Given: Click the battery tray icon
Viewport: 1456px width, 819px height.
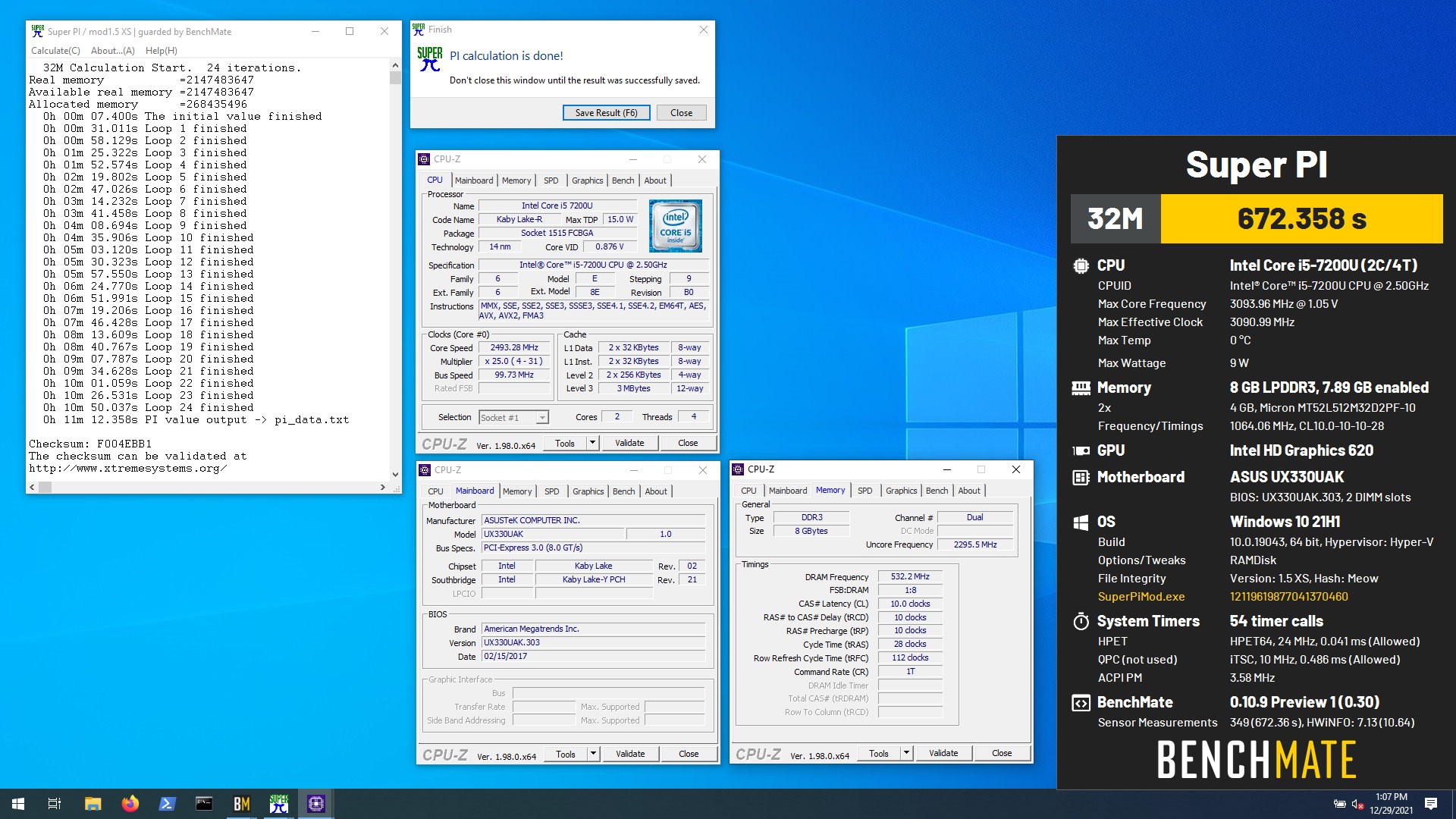Looking at the screenshot, I should [1340, 804].
